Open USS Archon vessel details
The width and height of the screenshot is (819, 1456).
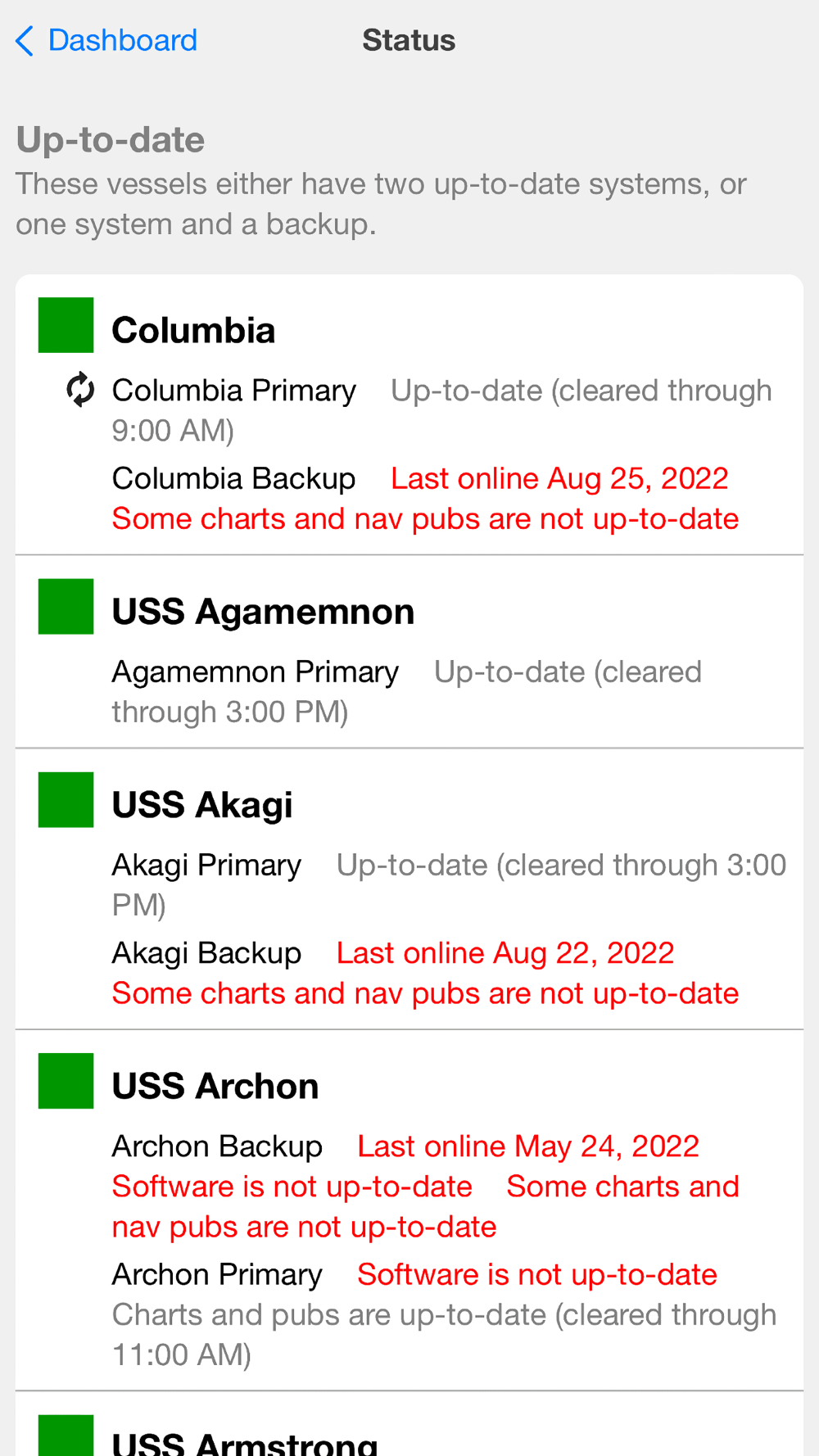click(215, 1087)
